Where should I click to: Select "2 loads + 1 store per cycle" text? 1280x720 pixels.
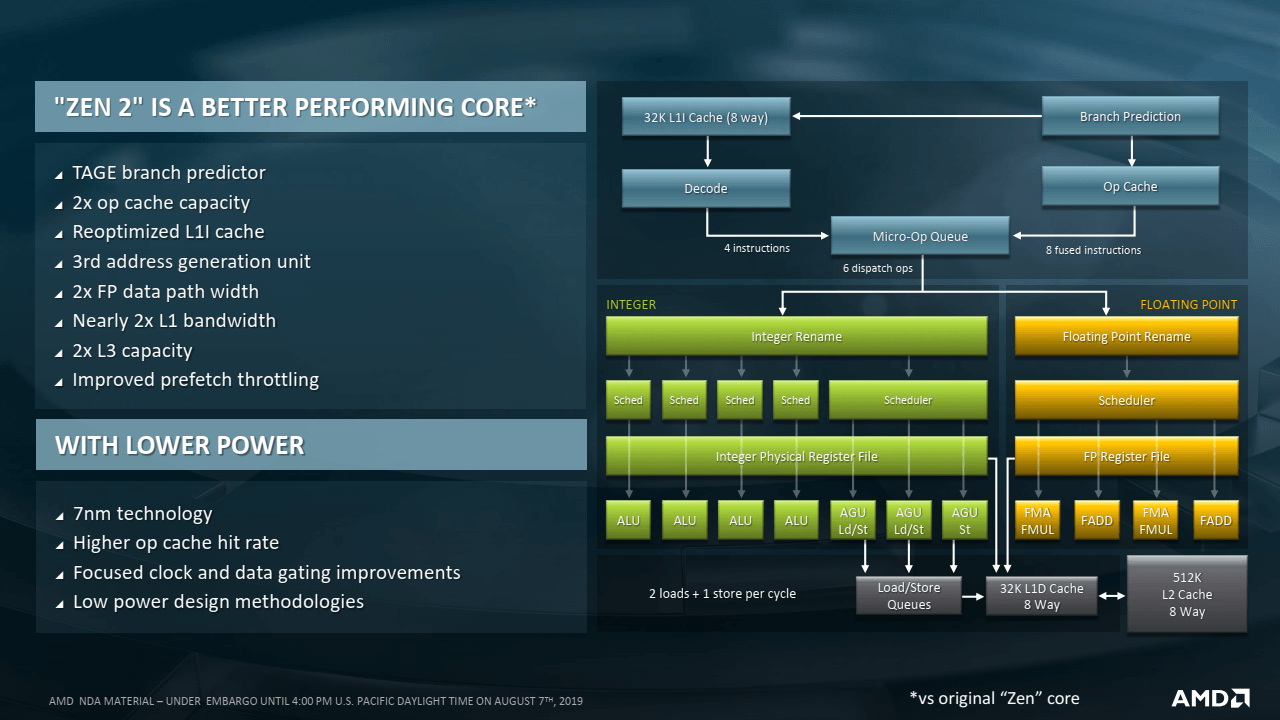click(722, 593)
